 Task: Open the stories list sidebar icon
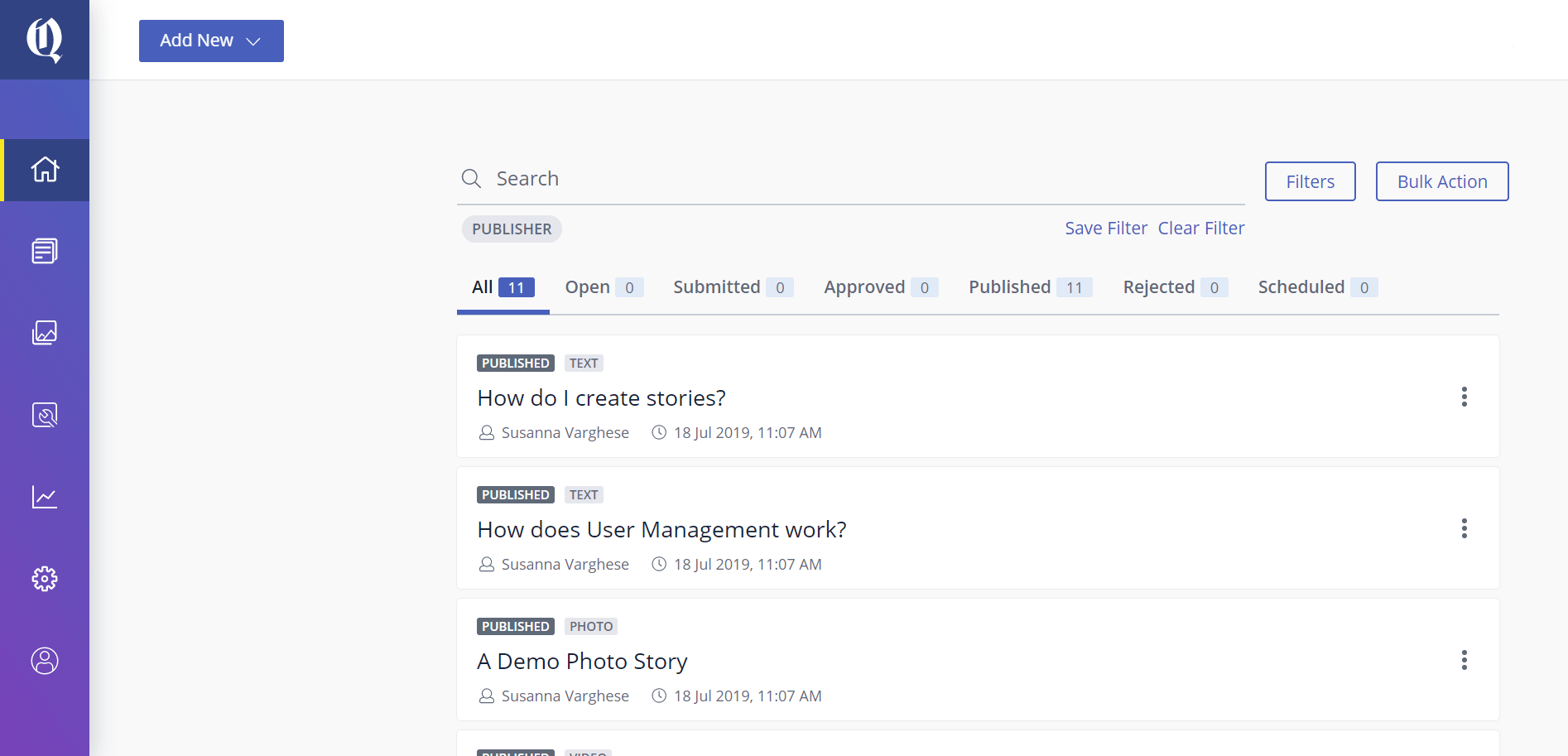click(x=45, y=251)
